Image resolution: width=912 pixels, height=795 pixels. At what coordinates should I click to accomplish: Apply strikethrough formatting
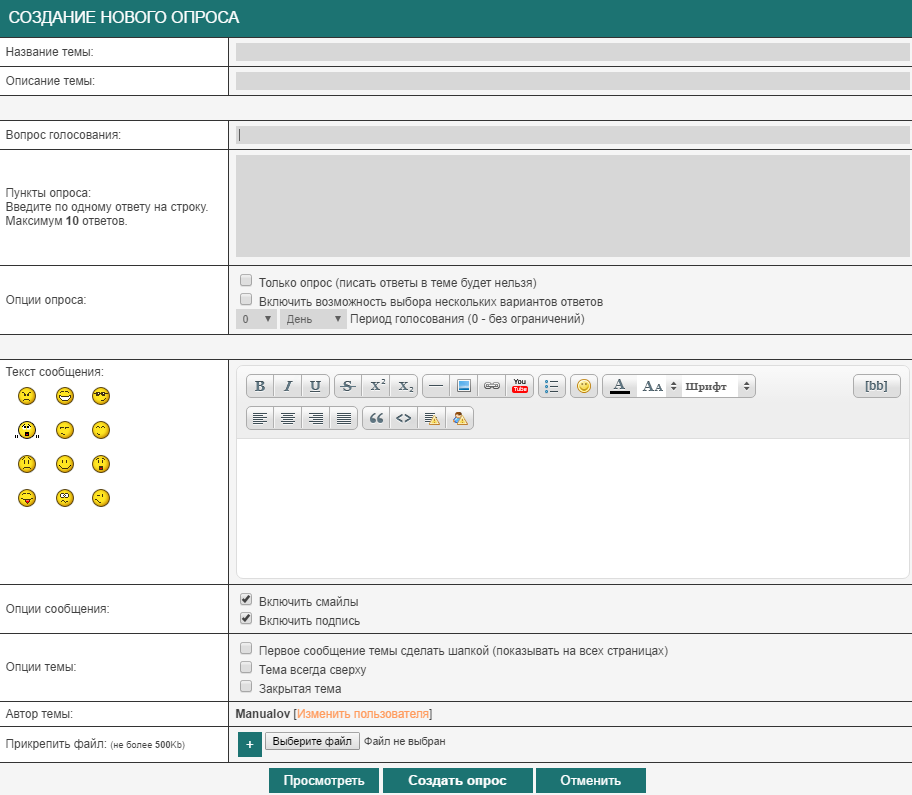[348, 386]
